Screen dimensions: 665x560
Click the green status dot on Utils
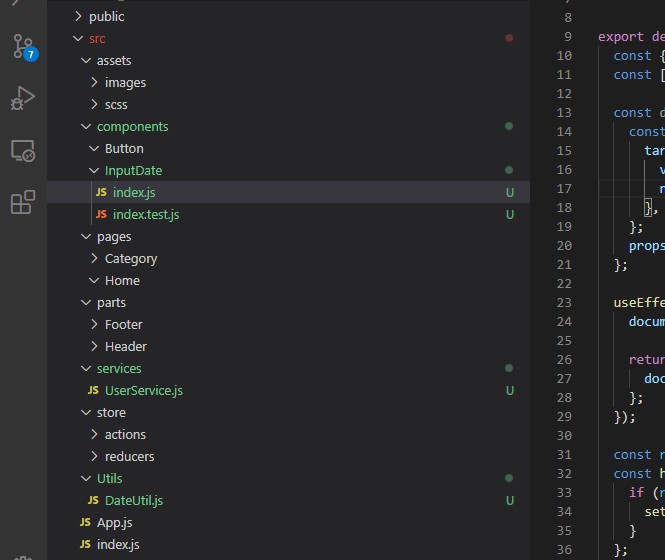pos(509,478)
